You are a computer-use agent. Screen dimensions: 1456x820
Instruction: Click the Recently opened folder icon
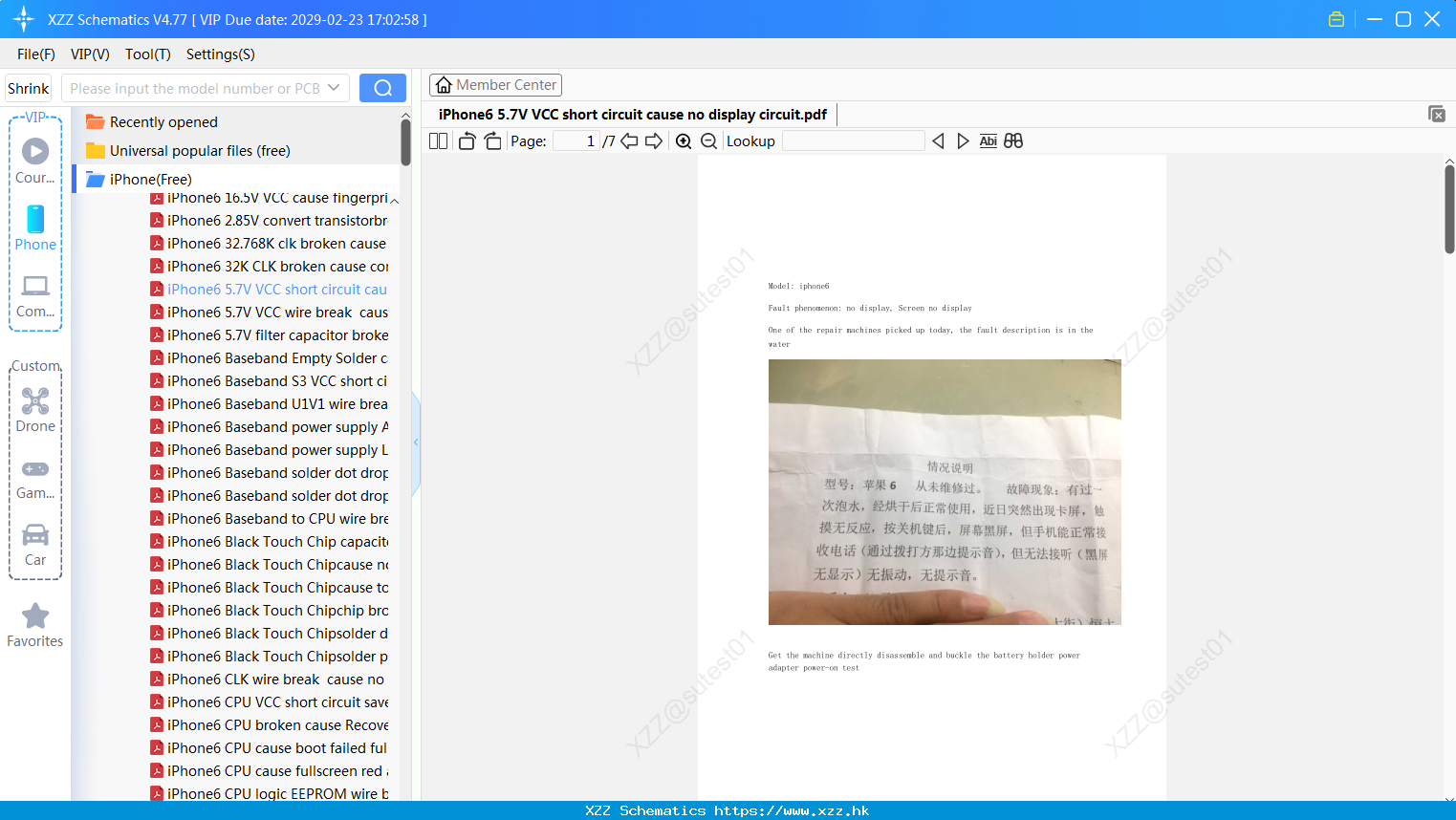point(95,121)
